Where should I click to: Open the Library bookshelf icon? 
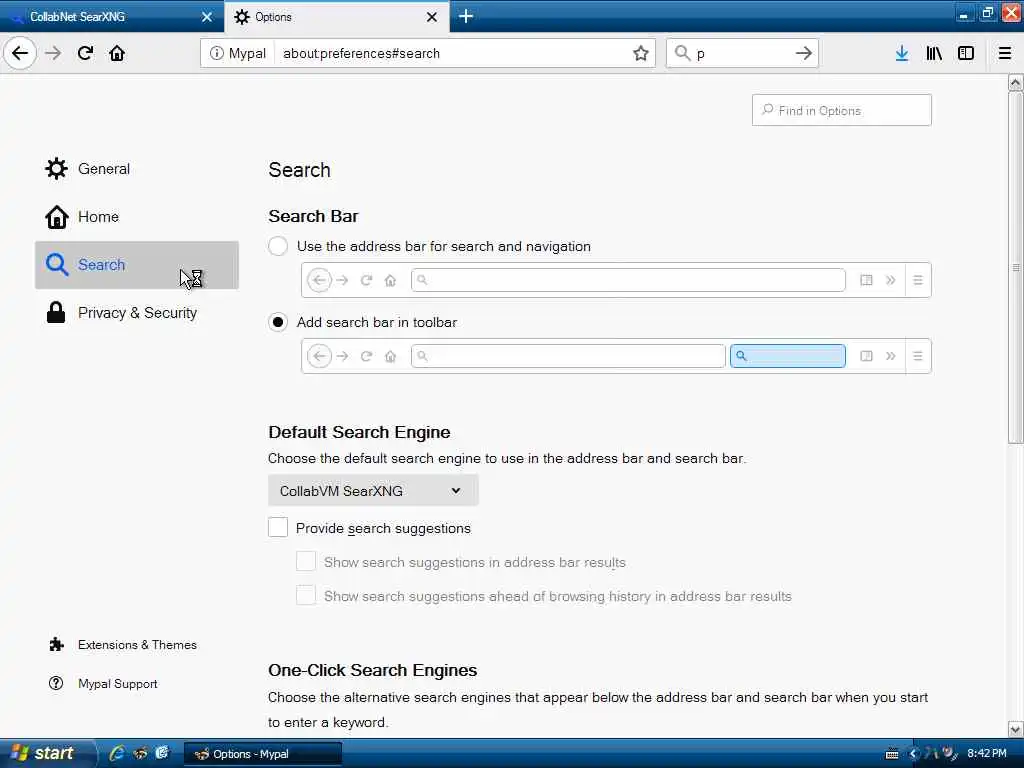tap(934, 53)
